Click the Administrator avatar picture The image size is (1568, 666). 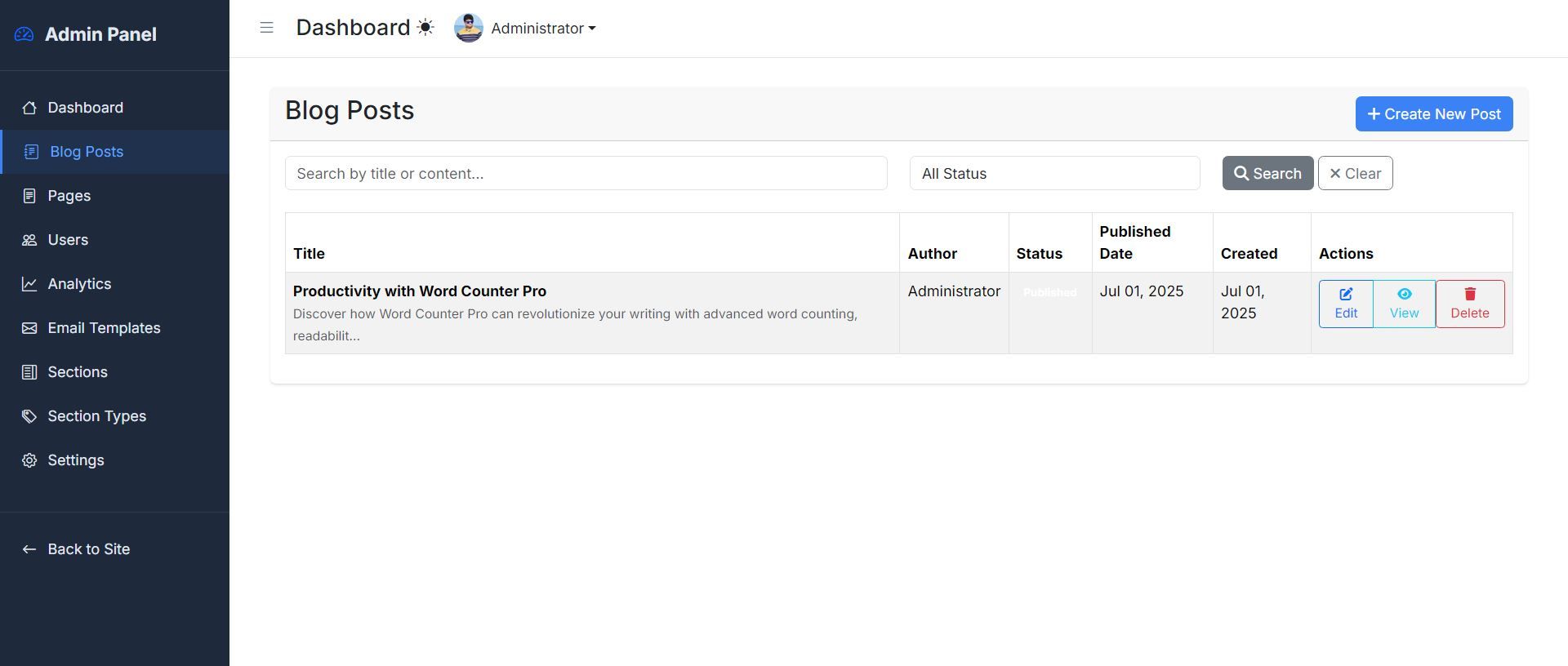tap(469, 28)
